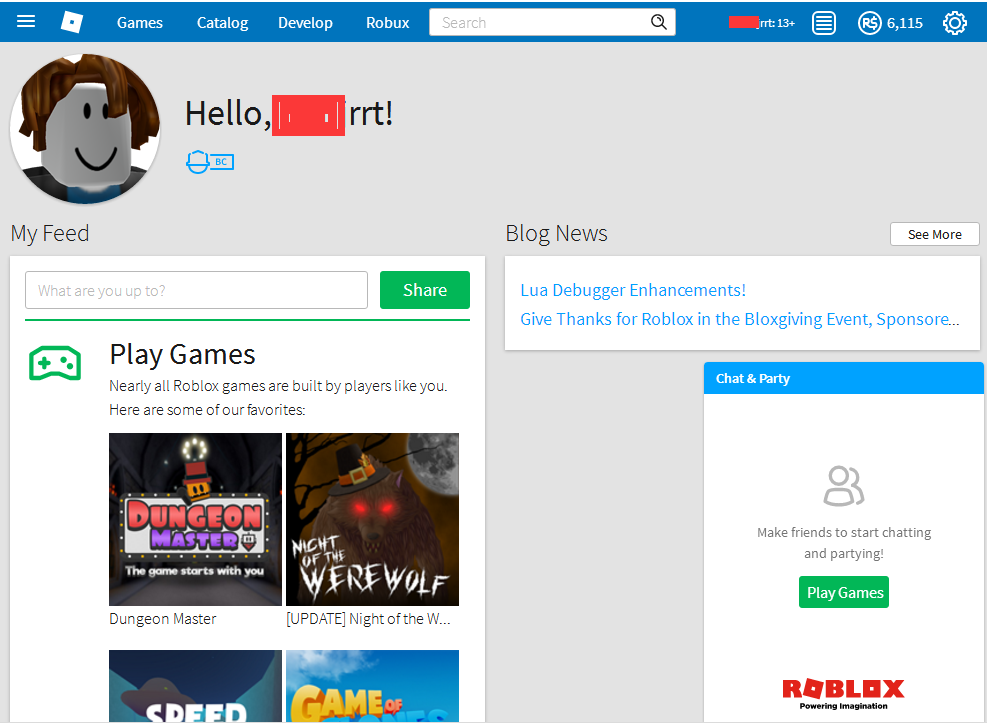Click the My Feed heading
The height and width of the screenshot is (723, 987).
coord(50,233)
